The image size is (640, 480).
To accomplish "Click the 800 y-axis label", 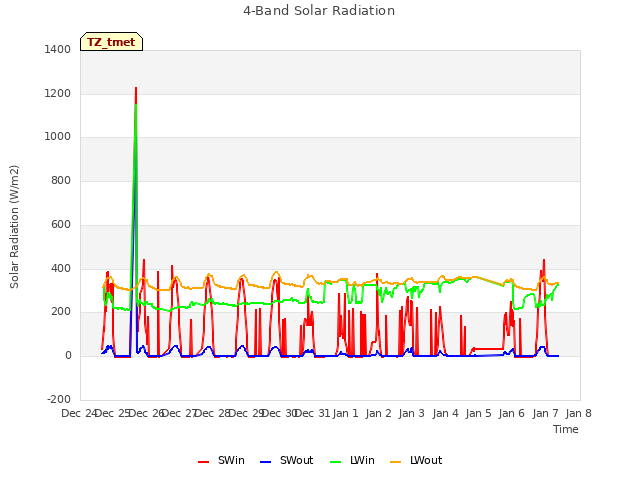I will point(61,180).
